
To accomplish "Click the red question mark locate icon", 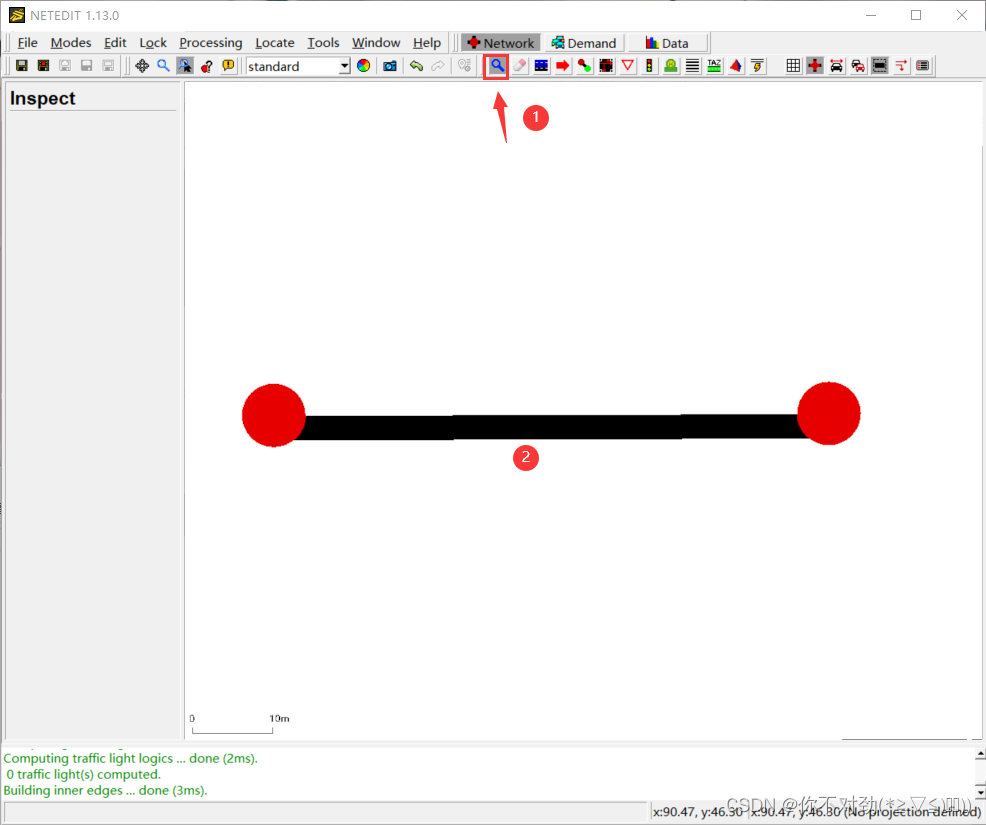I will [x=206, y=65].
